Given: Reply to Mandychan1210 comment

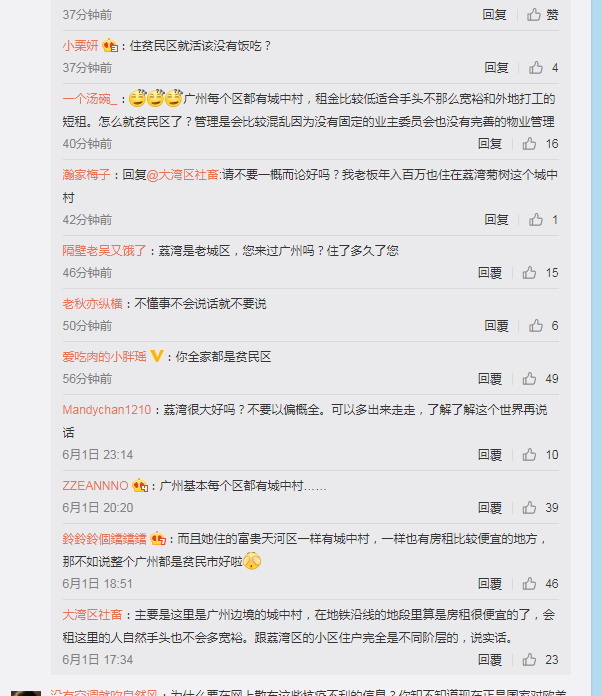Looking at the screenshot, I should pyautogui.click(x=490, y=455).
